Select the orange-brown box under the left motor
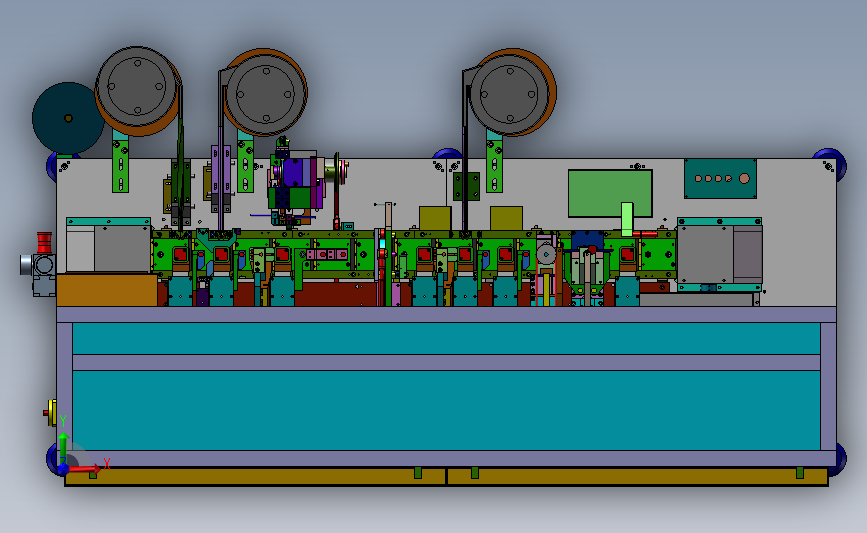Viewport: 867px width, 533px height. click(x=107, y=290)
